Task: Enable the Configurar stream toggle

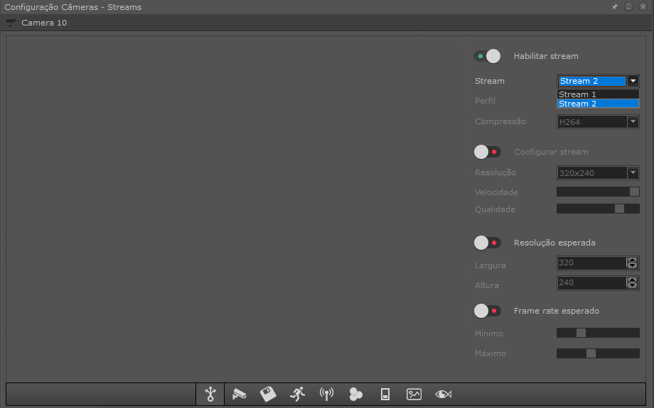Action: [487, 152]
